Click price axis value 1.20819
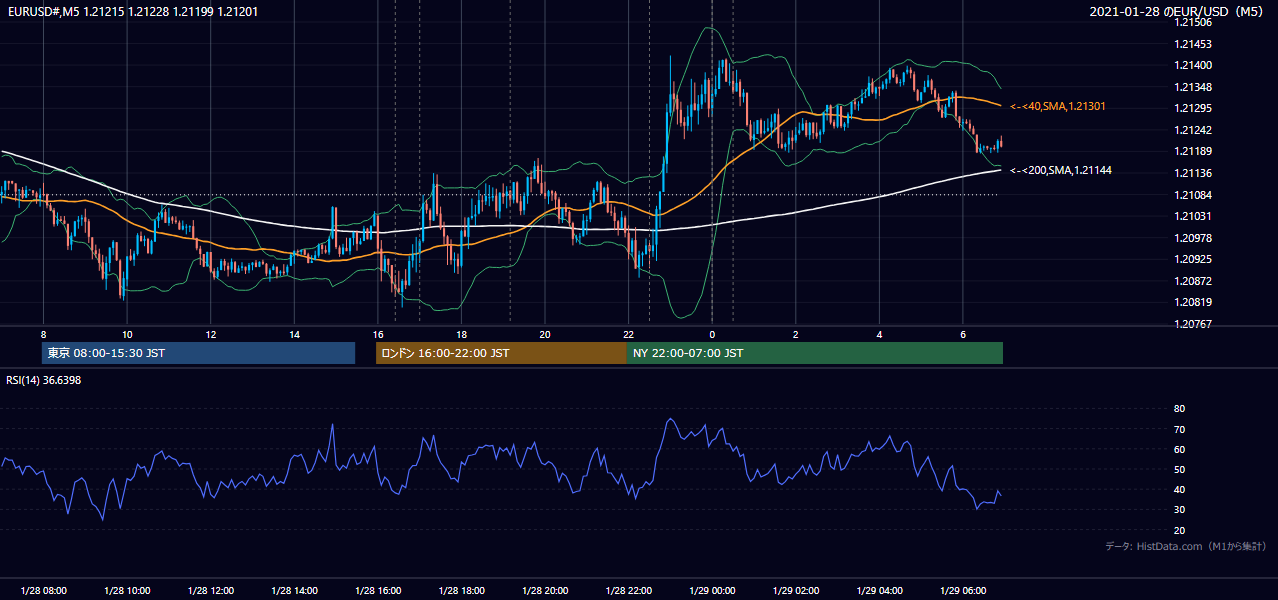Image resolution: width=1278 pixels, height=600 pixels. tap(1193, 302)
